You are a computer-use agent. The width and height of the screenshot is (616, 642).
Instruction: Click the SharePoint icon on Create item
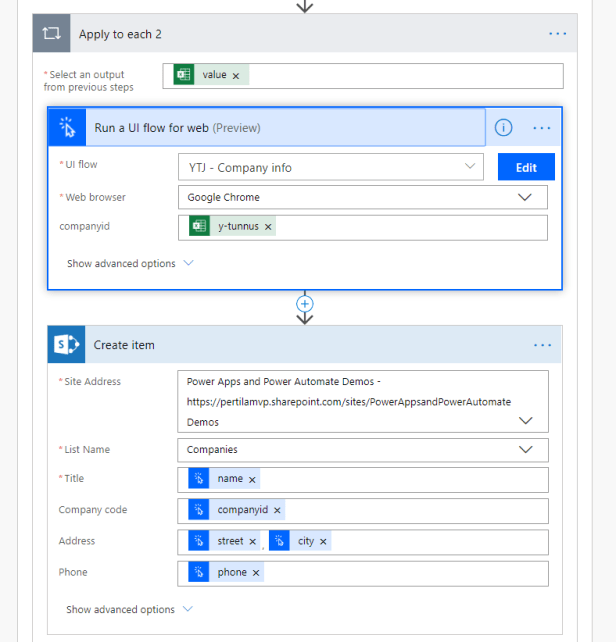pos(66,344)
